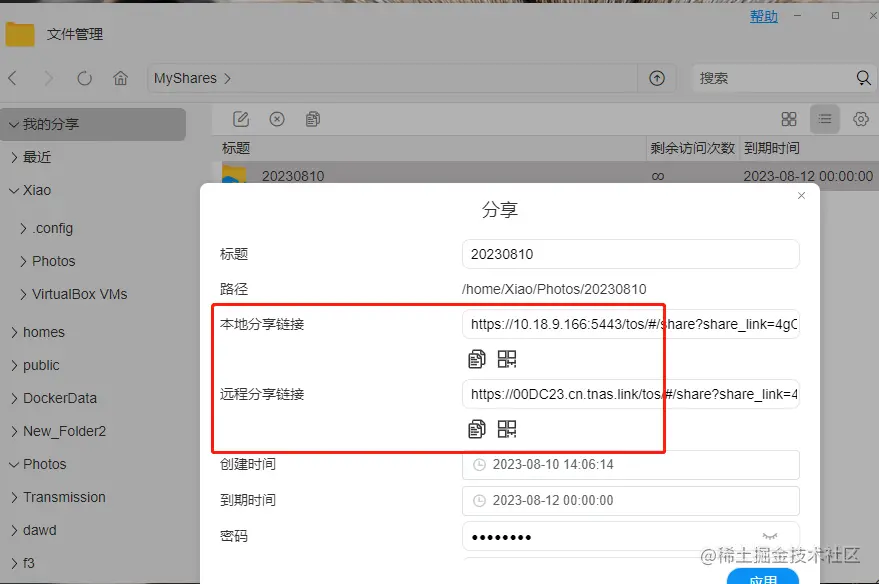
Task: Open the view settings gear
Action: click(861, 119)
